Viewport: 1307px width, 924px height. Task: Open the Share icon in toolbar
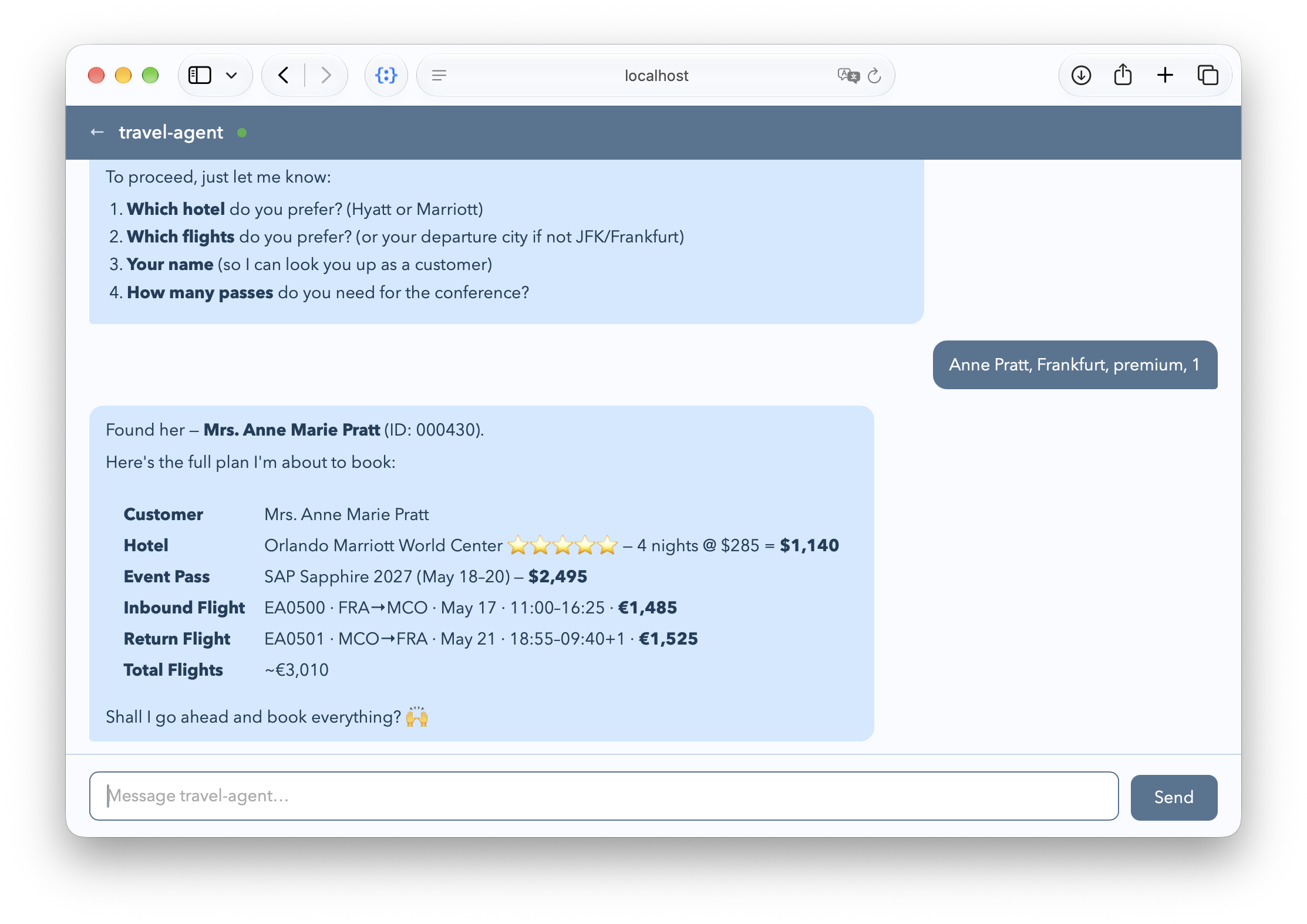pyautogui.click(x=1123, y=75)
